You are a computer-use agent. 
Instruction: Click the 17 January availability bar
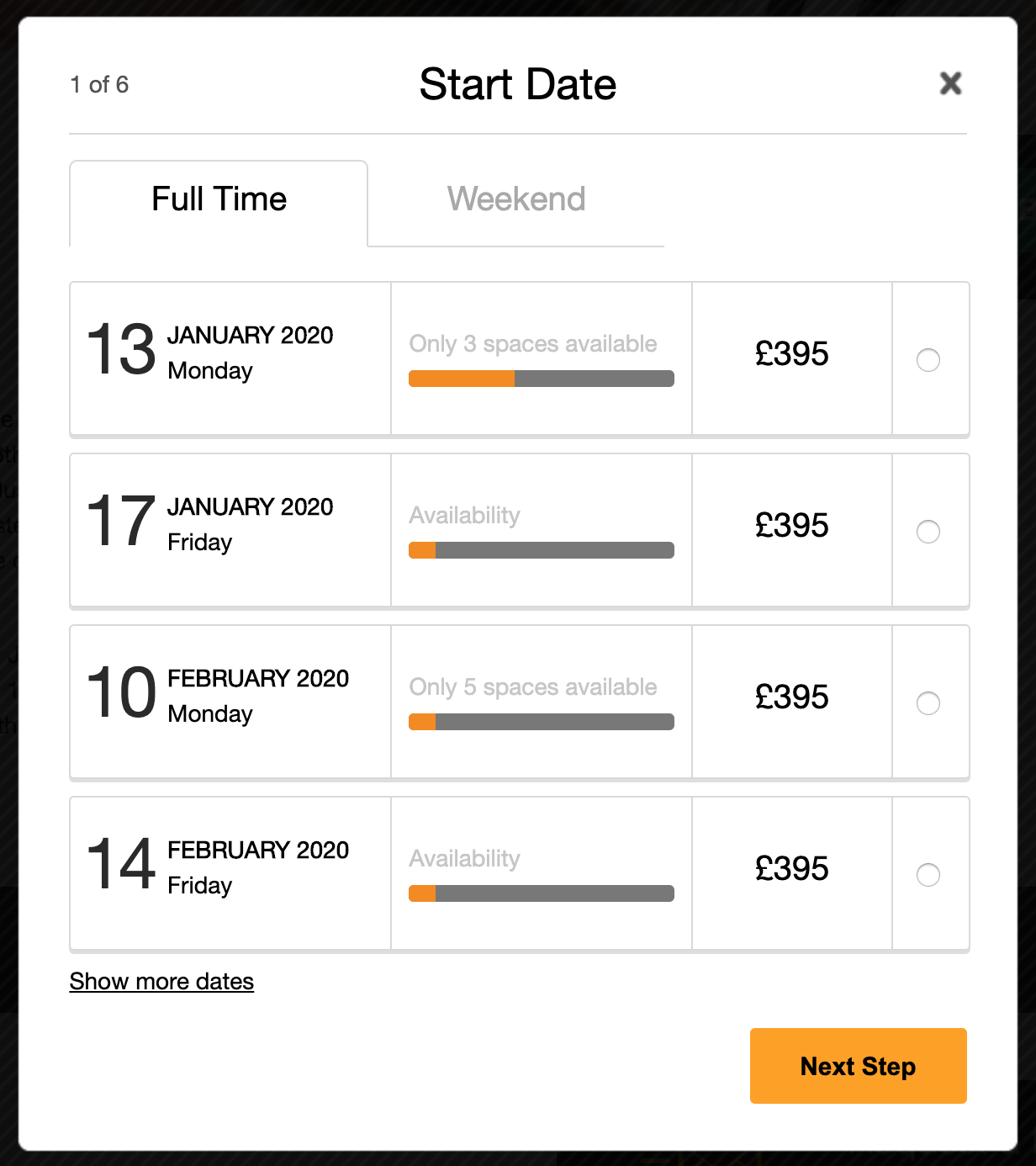541,550
